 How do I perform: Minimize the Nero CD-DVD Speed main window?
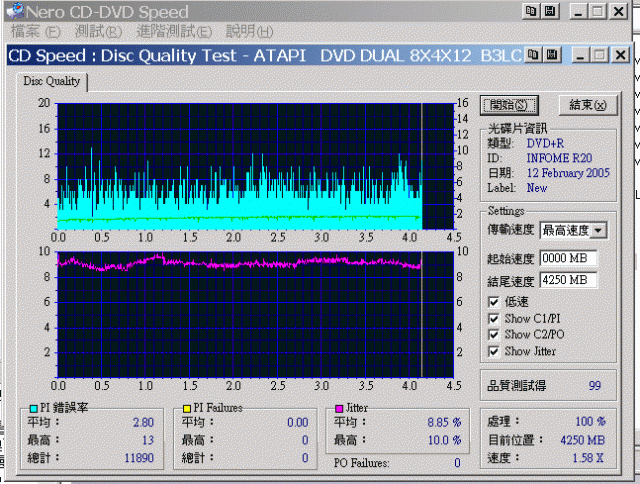click(x=578, y=11)
